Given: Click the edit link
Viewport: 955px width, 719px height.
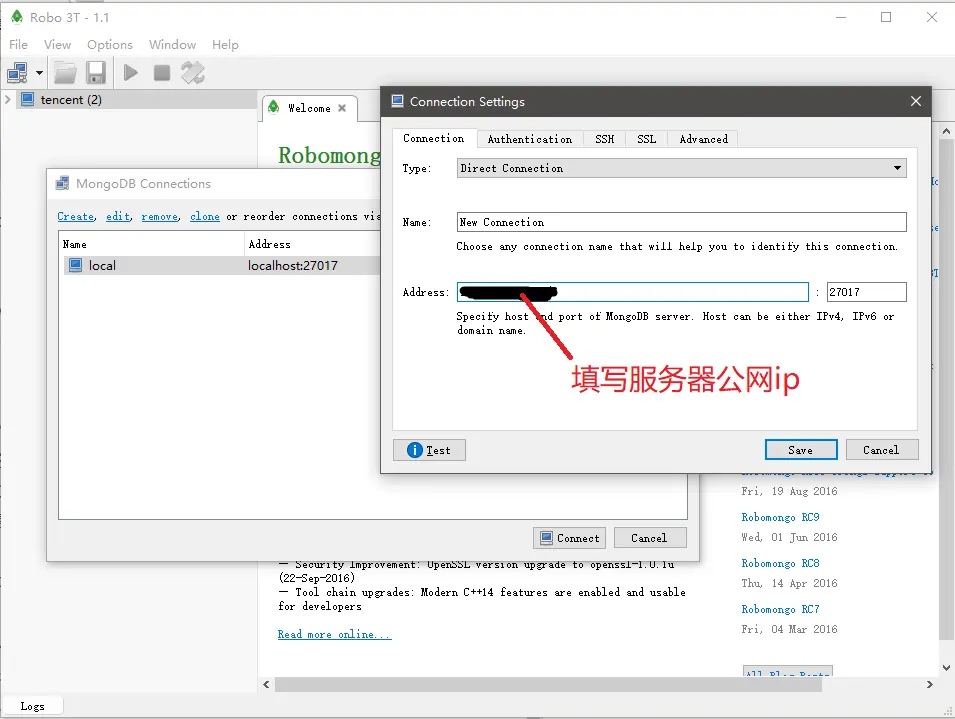Looking at the screenshot, I should coord(118,217).
